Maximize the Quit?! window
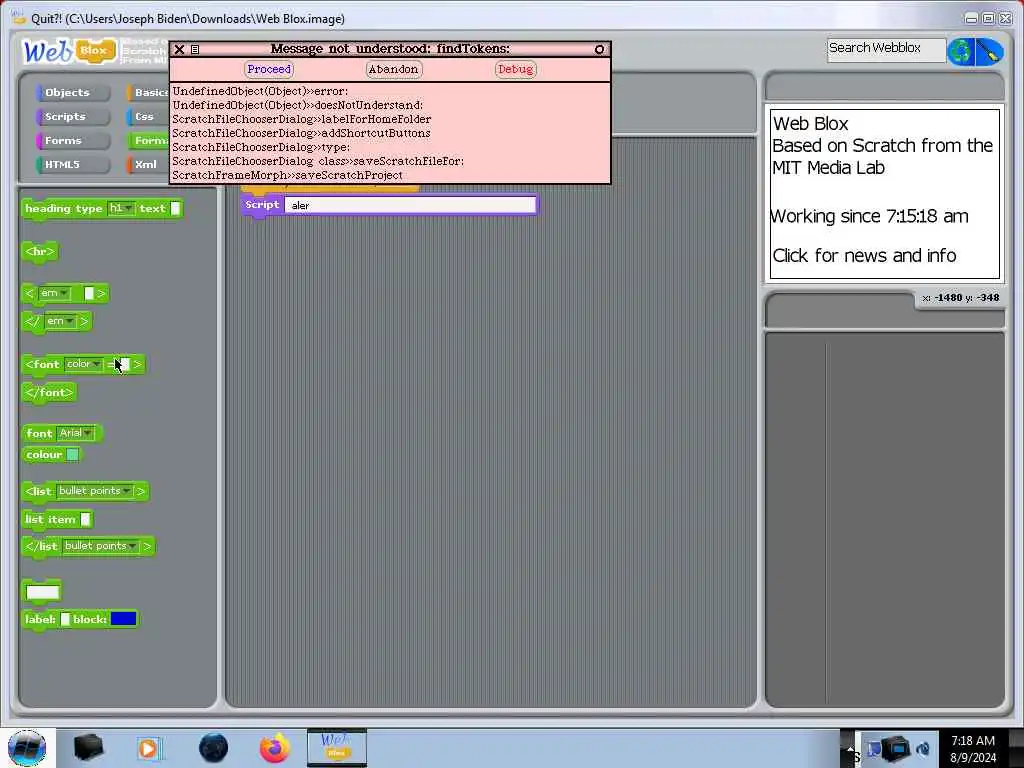 988,18
